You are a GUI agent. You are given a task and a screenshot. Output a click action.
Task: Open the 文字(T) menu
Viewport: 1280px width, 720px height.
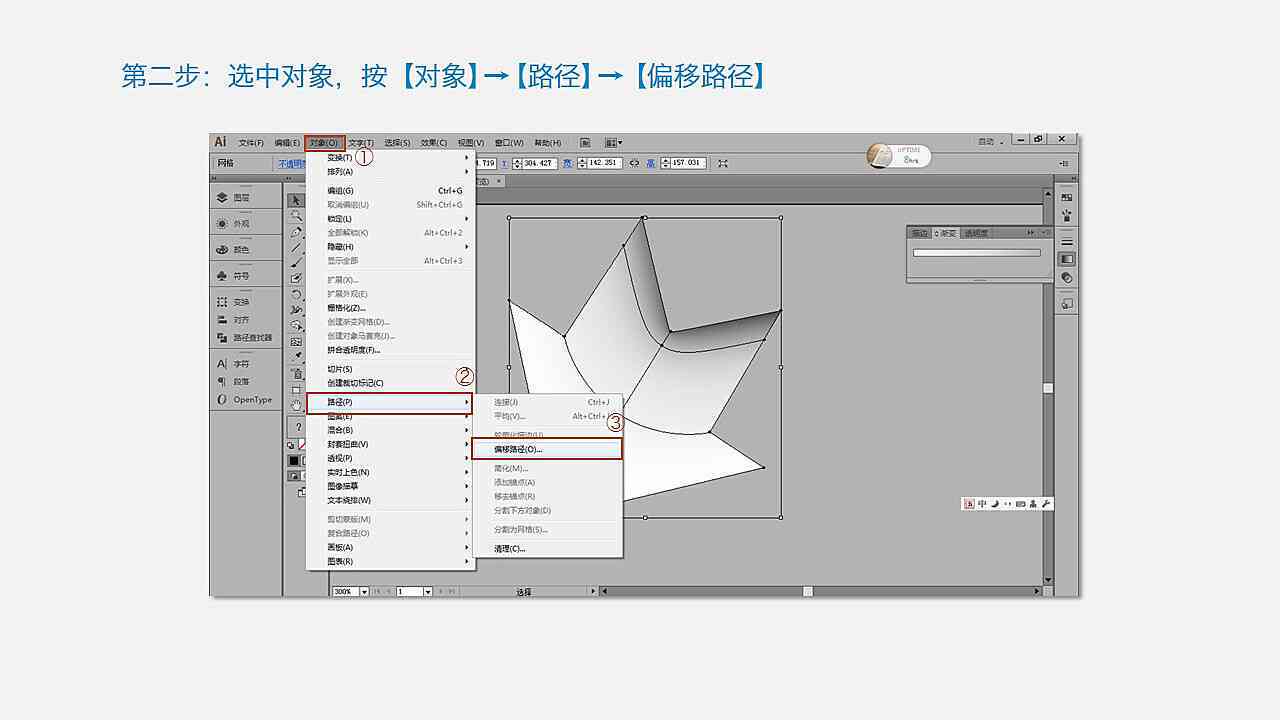pyautogui.click(x=361, y=143)
